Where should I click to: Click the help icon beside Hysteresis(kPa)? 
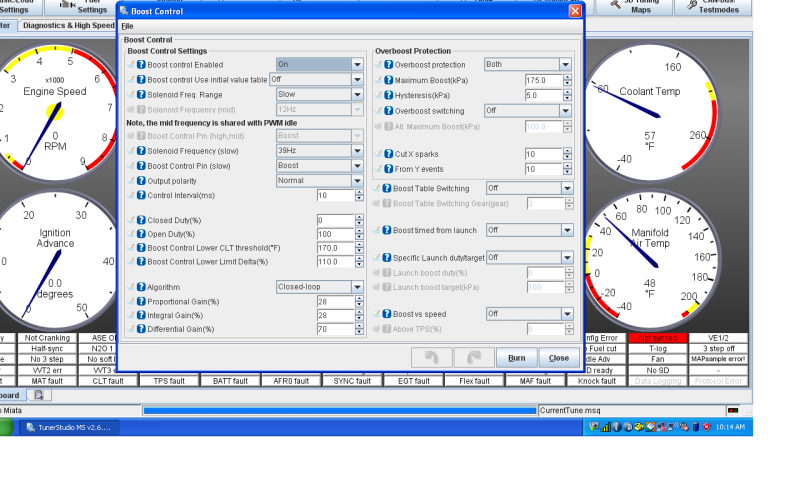pos(387,95)
